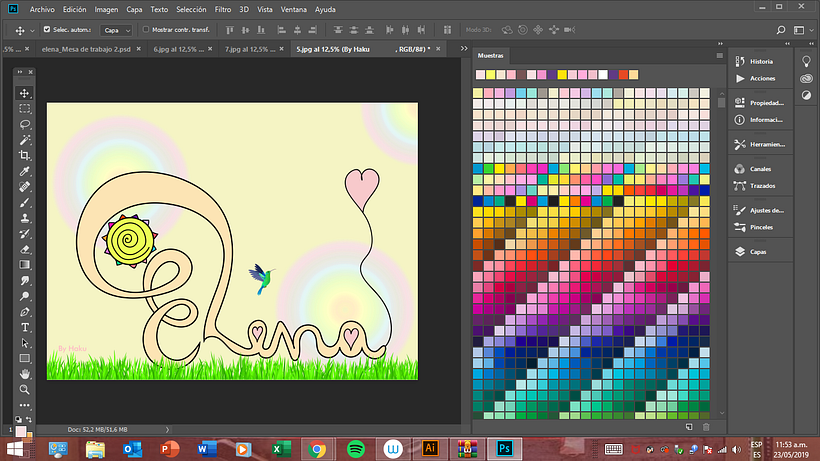Select the Zoom tool in toolbox
The height and width of the screenshot is (461, 820).
tap(25, 389)
